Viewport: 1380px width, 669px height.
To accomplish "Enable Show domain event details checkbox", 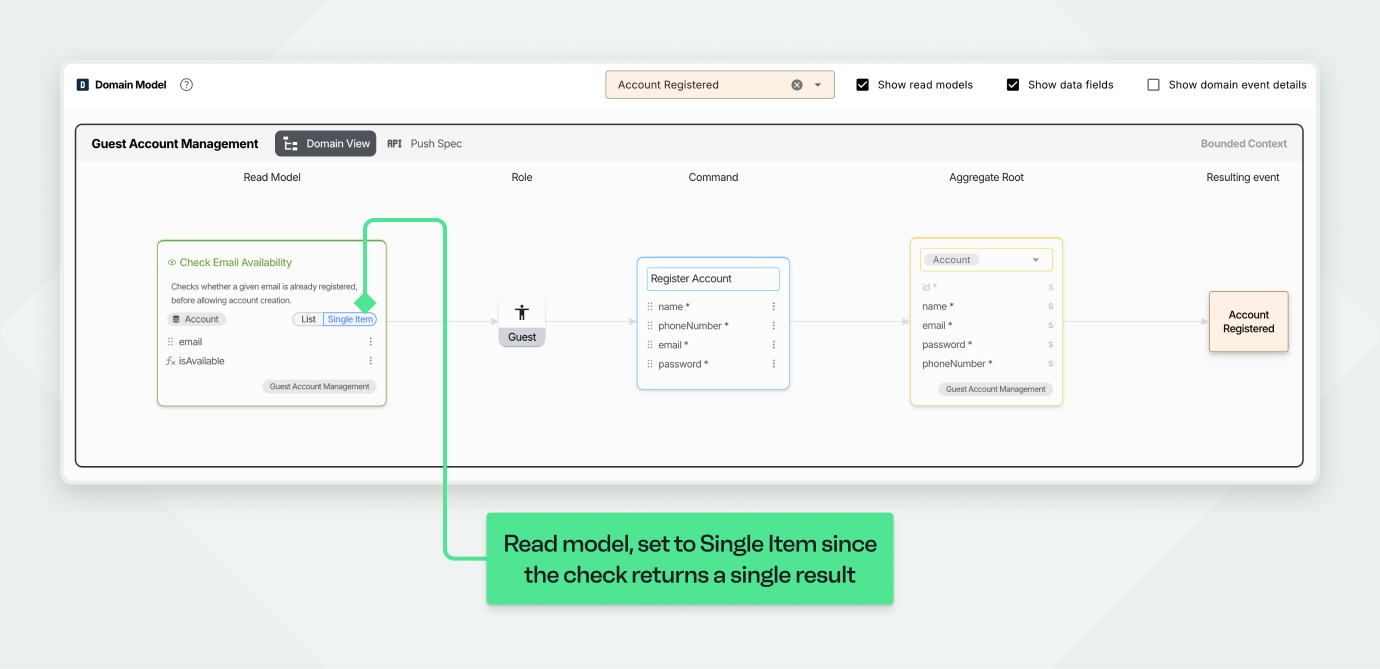I will (1153, 85).
